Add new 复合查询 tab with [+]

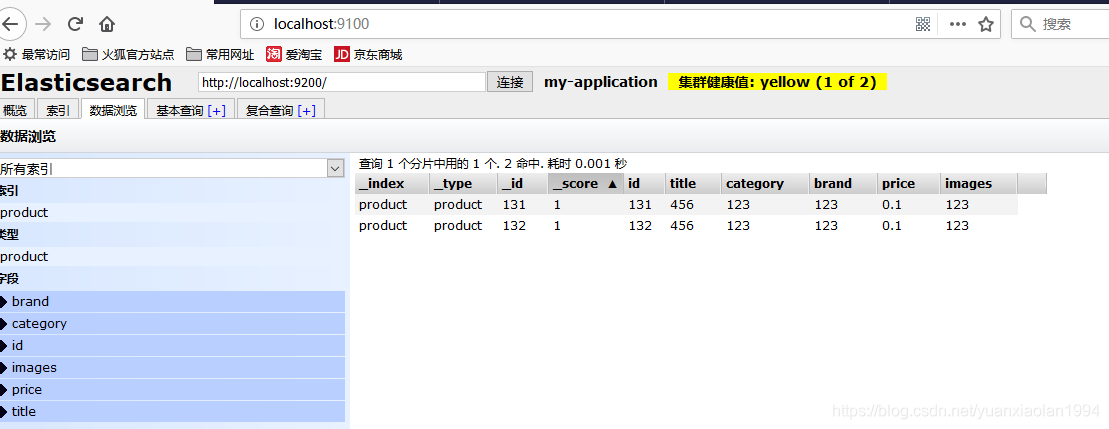306,111
